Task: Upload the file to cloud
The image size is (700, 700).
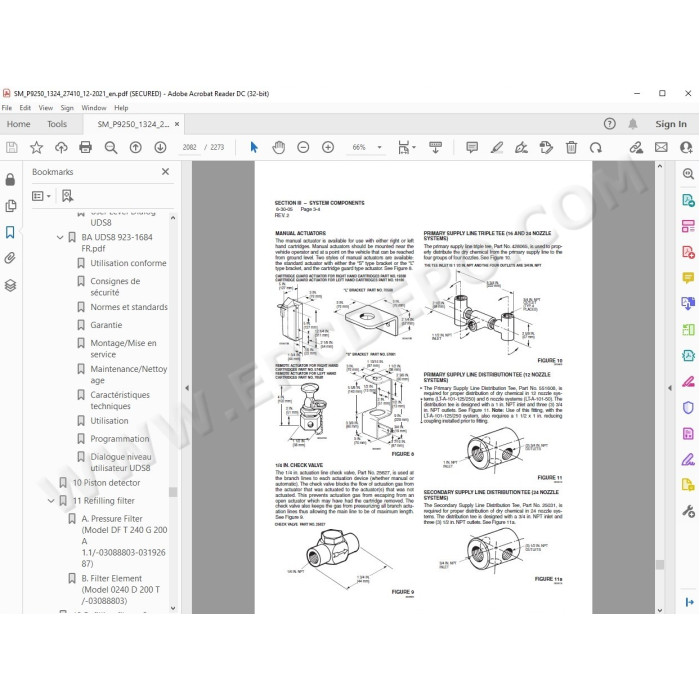Action: tap(61, 147)
